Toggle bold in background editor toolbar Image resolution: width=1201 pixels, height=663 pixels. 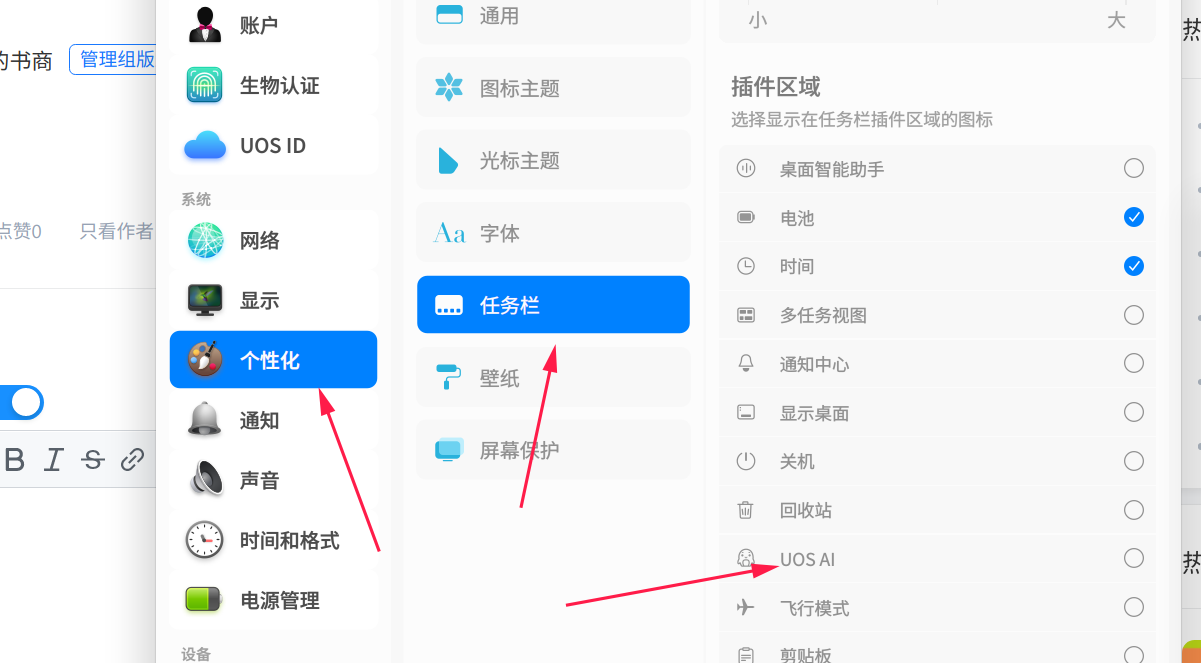point(14,460)
